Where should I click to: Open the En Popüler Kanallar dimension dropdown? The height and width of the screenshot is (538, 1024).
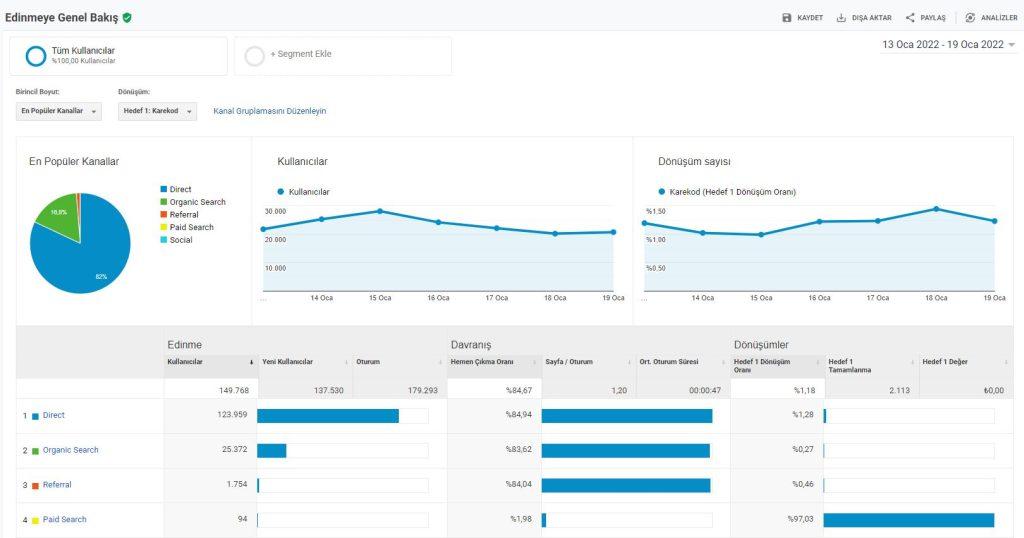(59, 111)
